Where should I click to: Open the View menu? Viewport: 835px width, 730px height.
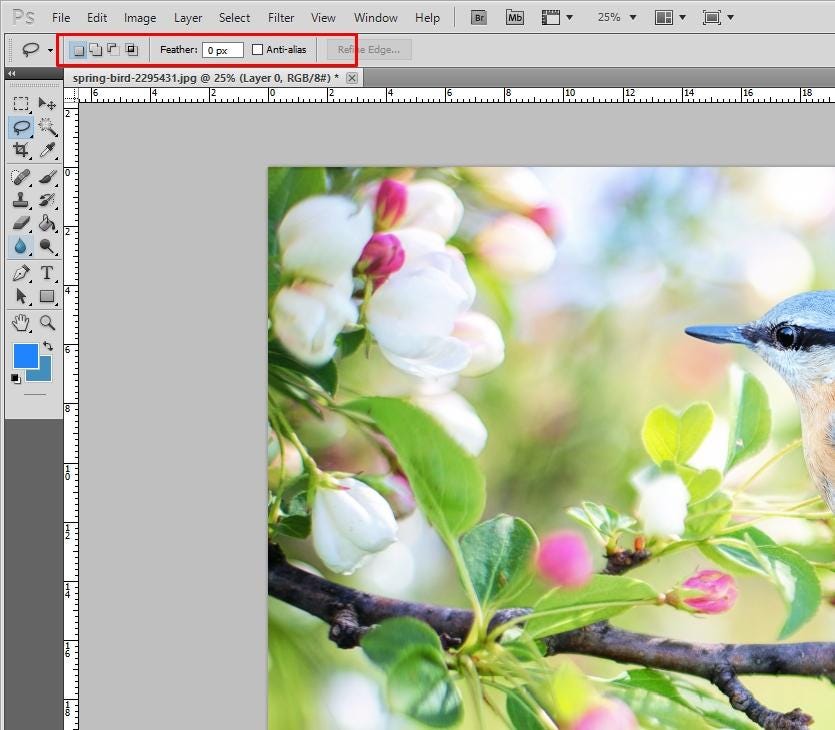[323, 18]
